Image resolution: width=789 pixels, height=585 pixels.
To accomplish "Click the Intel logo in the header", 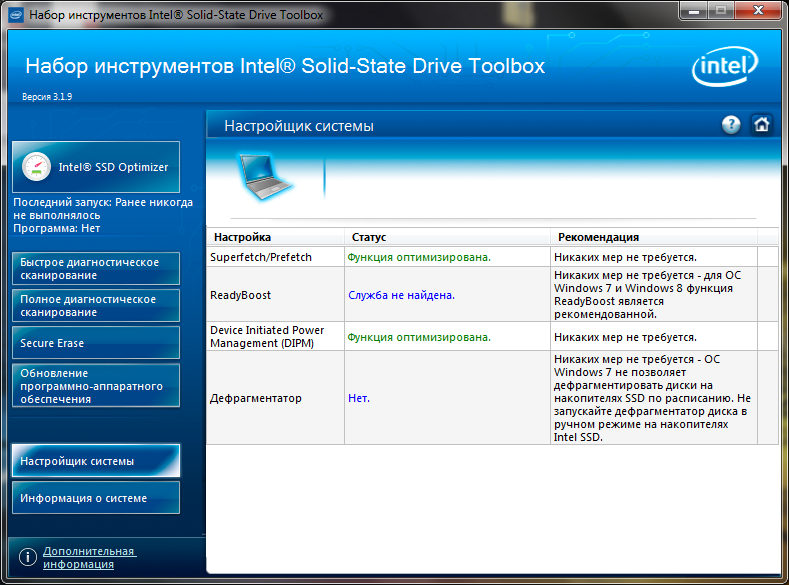I will [725, 66].
